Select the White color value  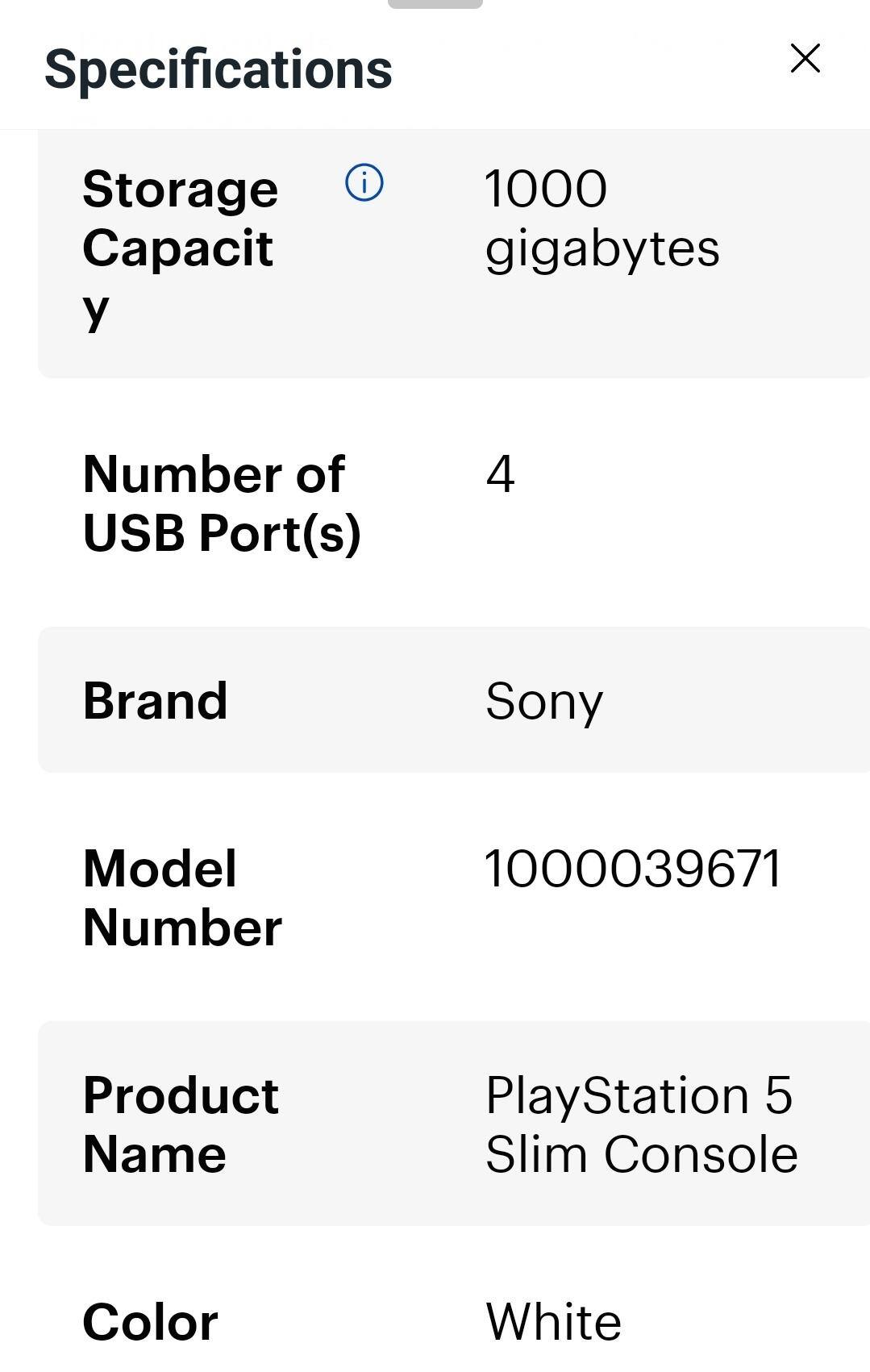click(x=553, y=1322)
